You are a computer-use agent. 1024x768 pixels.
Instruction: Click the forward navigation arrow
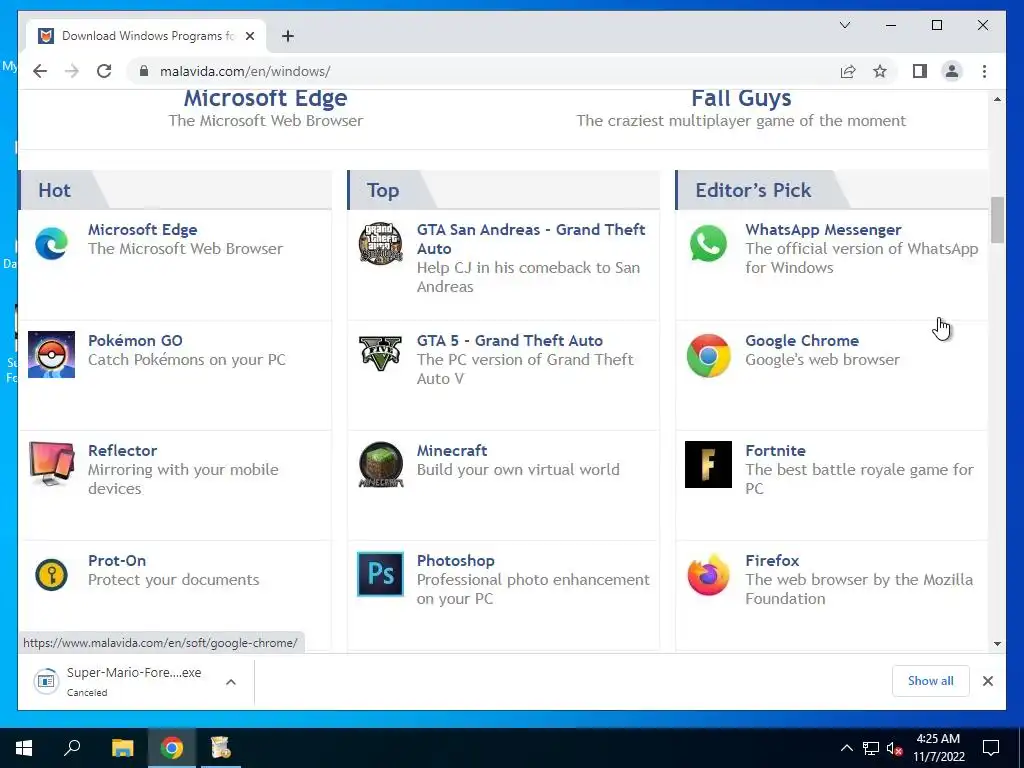click(x=72, y=71)
